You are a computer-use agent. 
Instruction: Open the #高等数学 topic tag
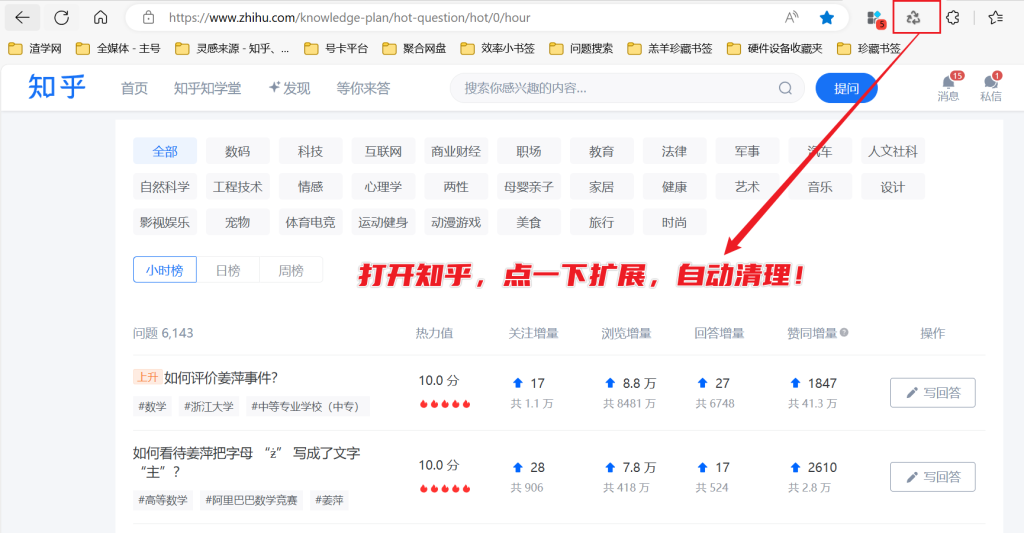click(x=163, y=500)
